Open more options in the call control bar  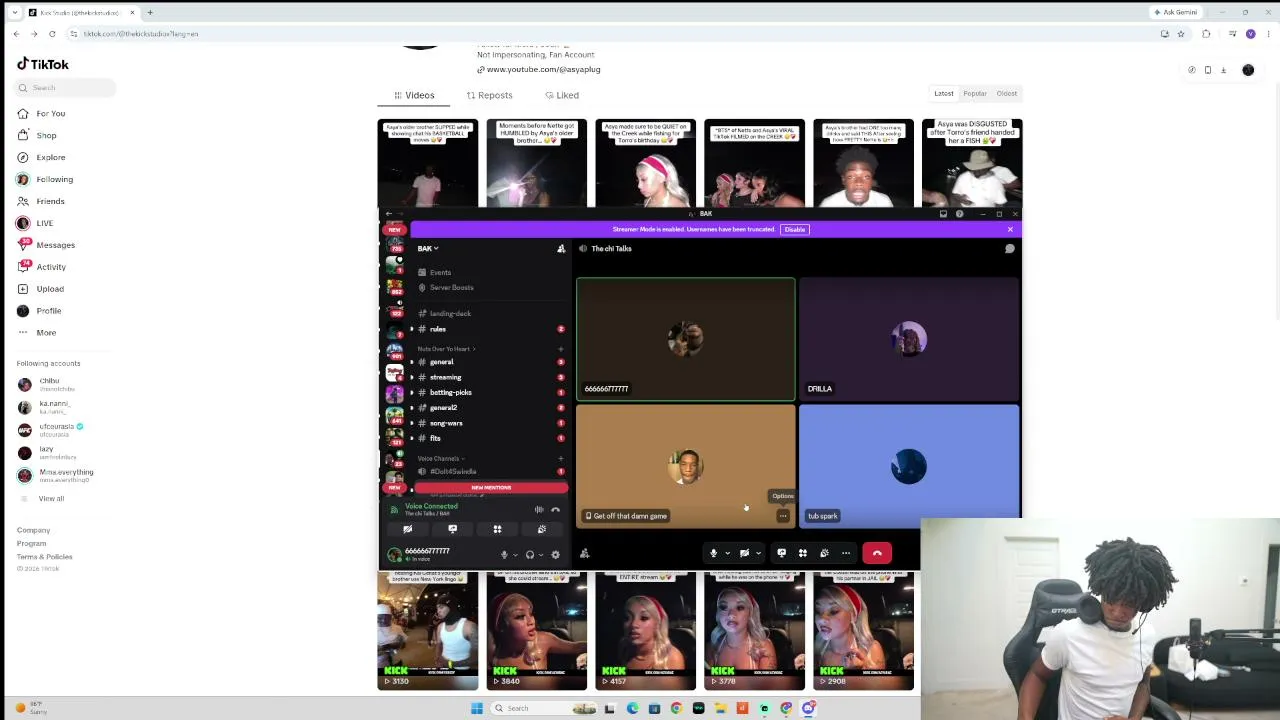[846, 553]
